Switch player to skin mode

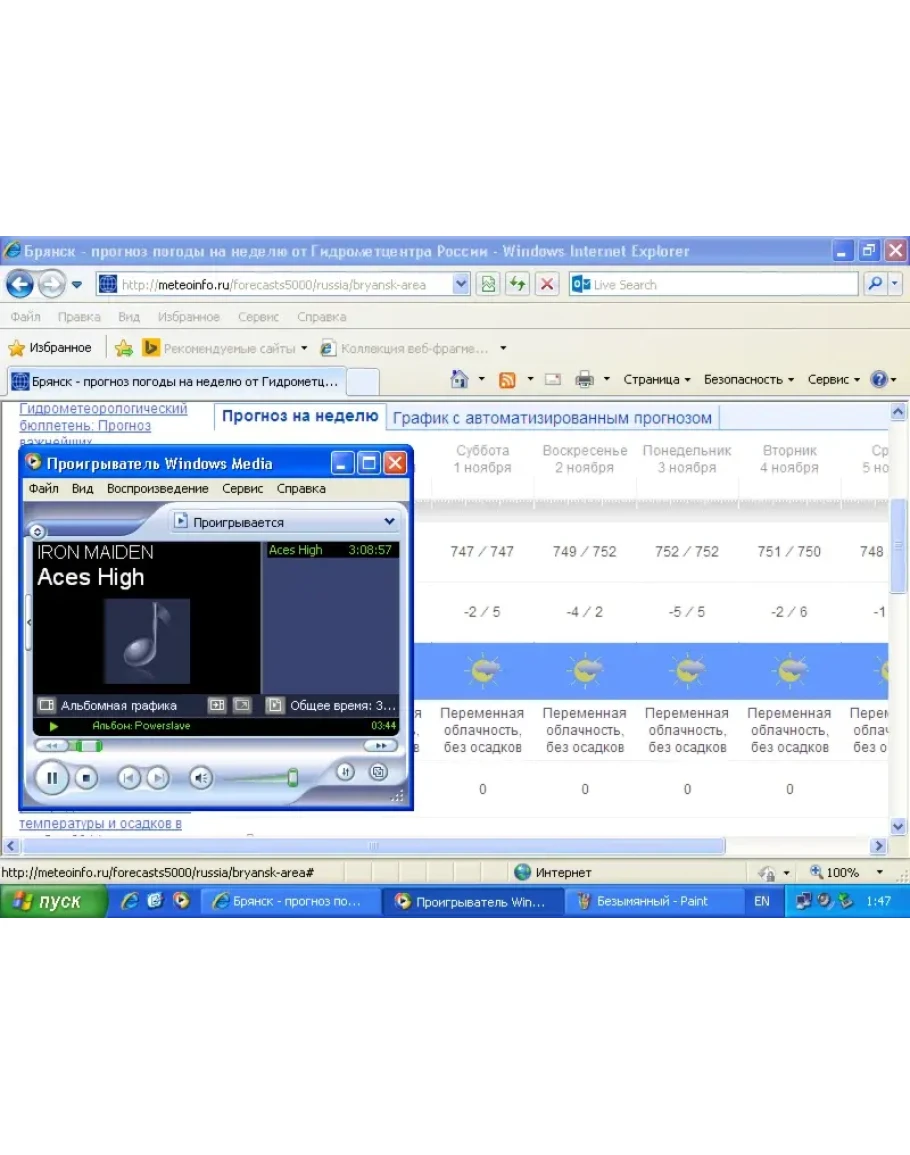point(378,771)
